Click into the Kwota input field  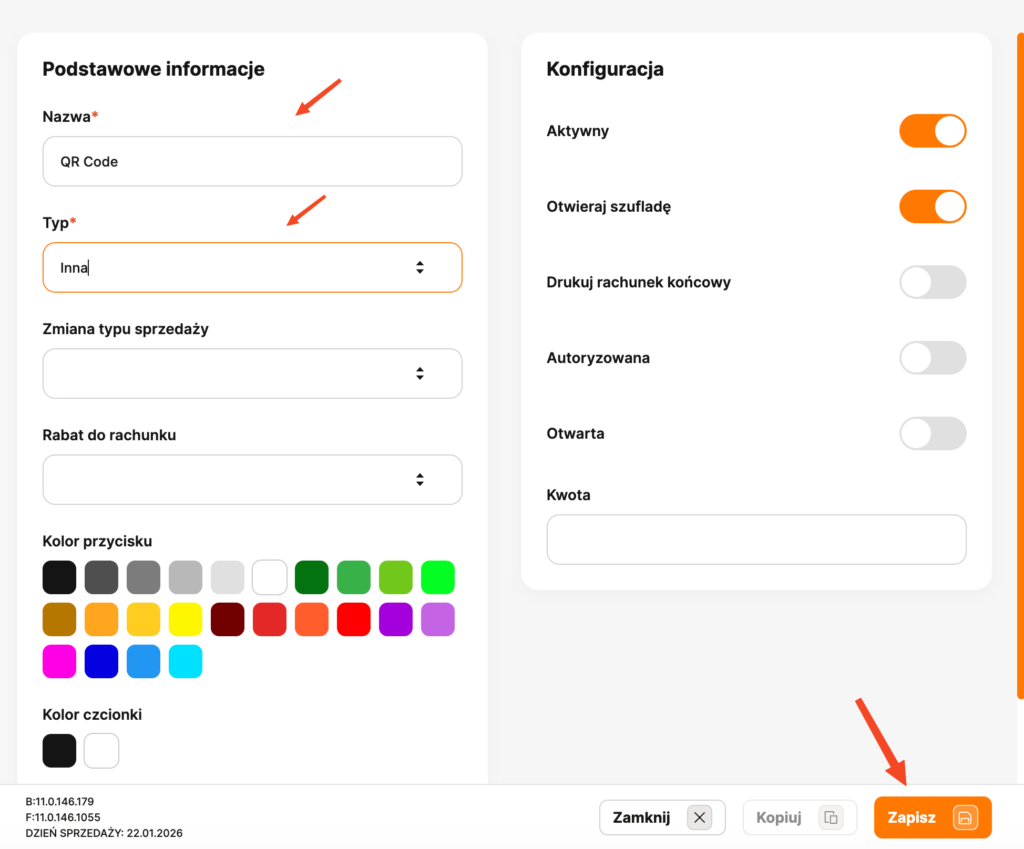point(756,540)
